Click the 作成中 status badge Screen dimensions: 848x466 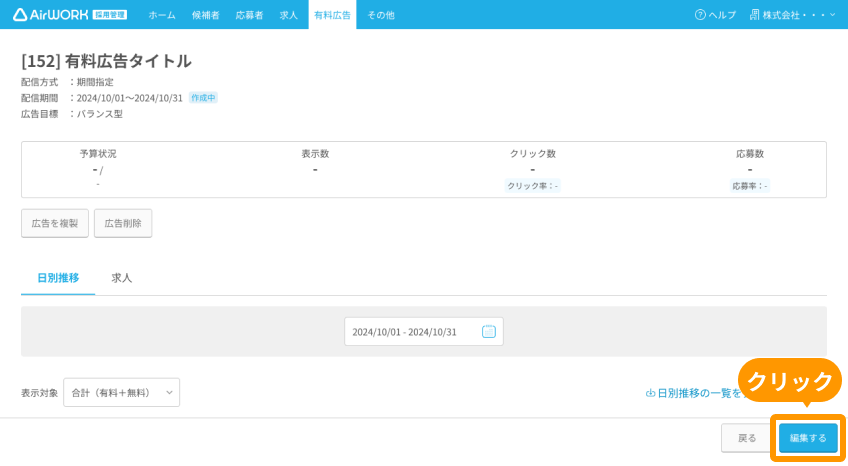tap(203, 98)
